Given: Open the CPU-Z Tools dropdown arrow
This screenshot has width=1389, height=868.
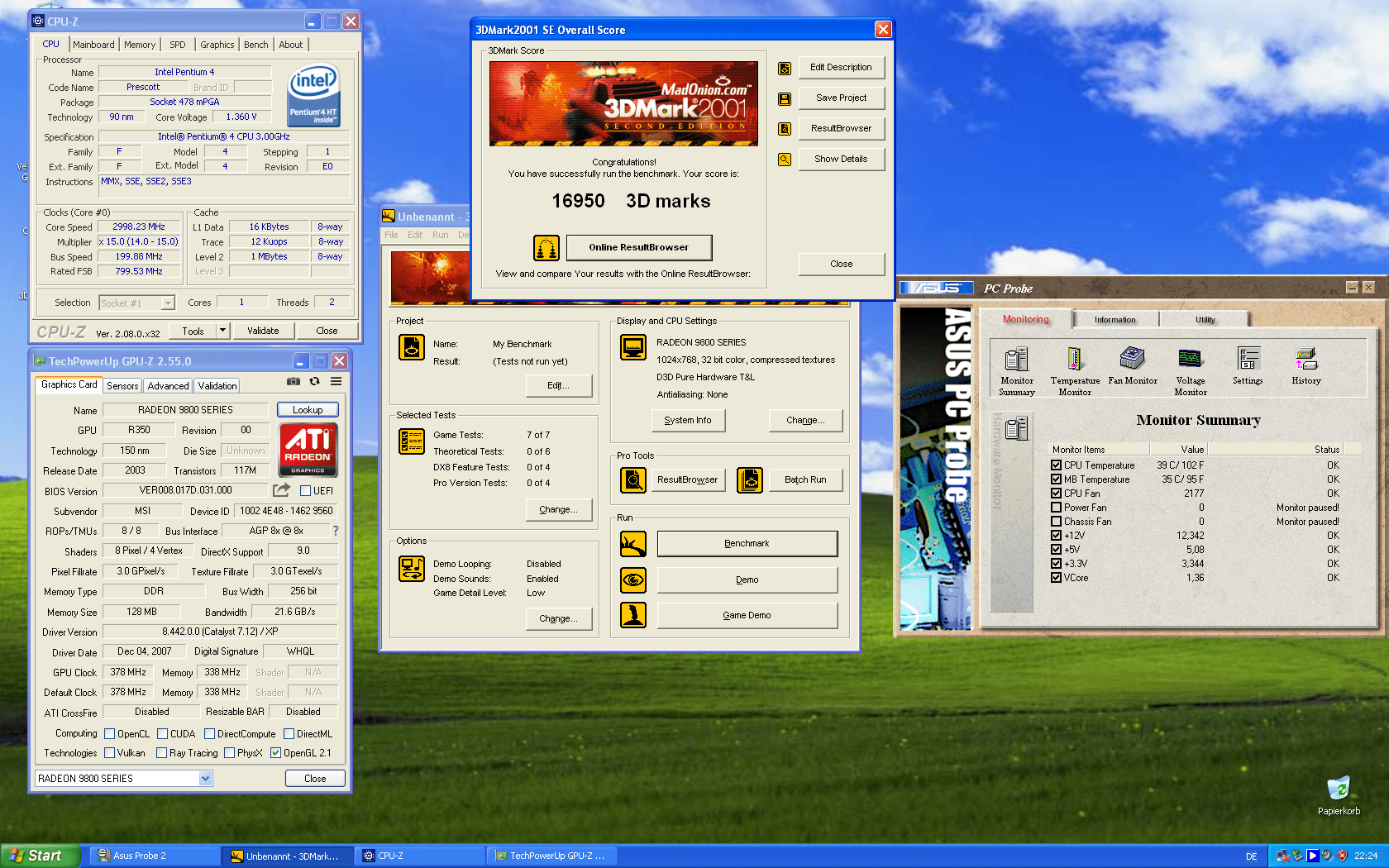Looking at the screenshot, I should pyautogui.click(x=222, y=331).
